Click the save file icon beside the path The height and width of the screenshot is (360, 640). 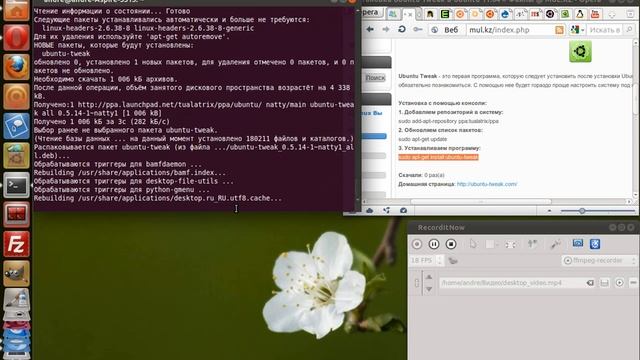[x=604, y=282]
